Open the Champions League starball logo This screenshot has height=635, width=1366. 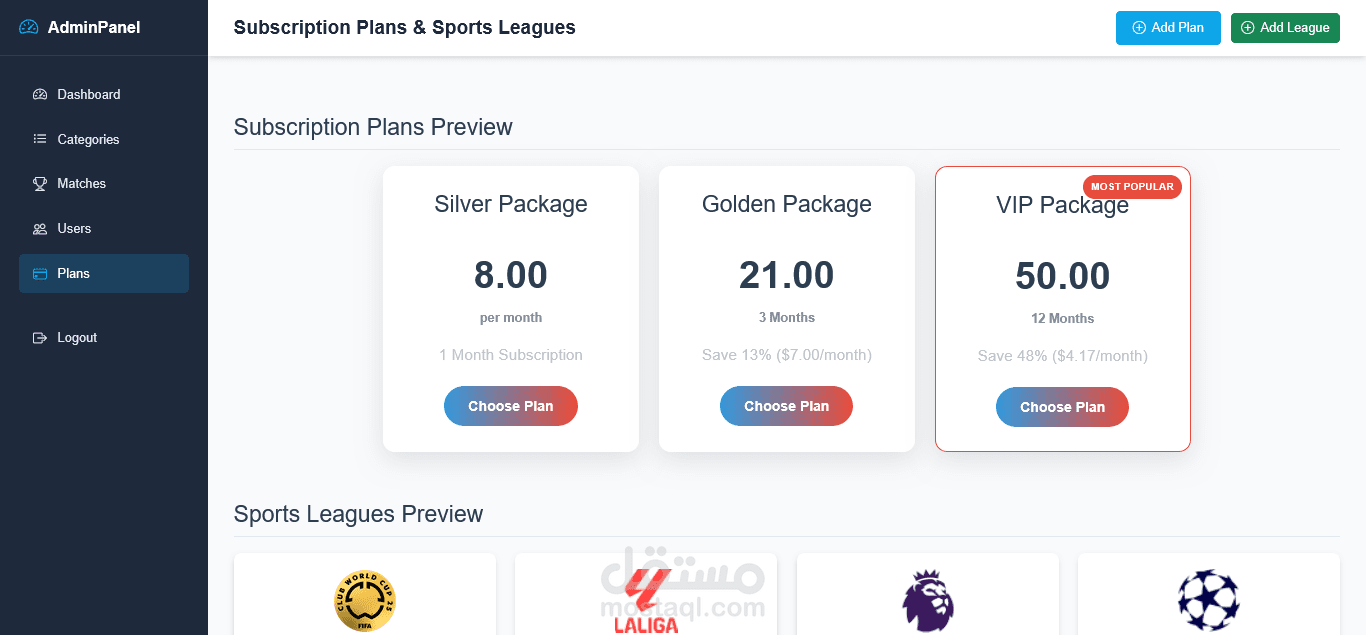1208,601
